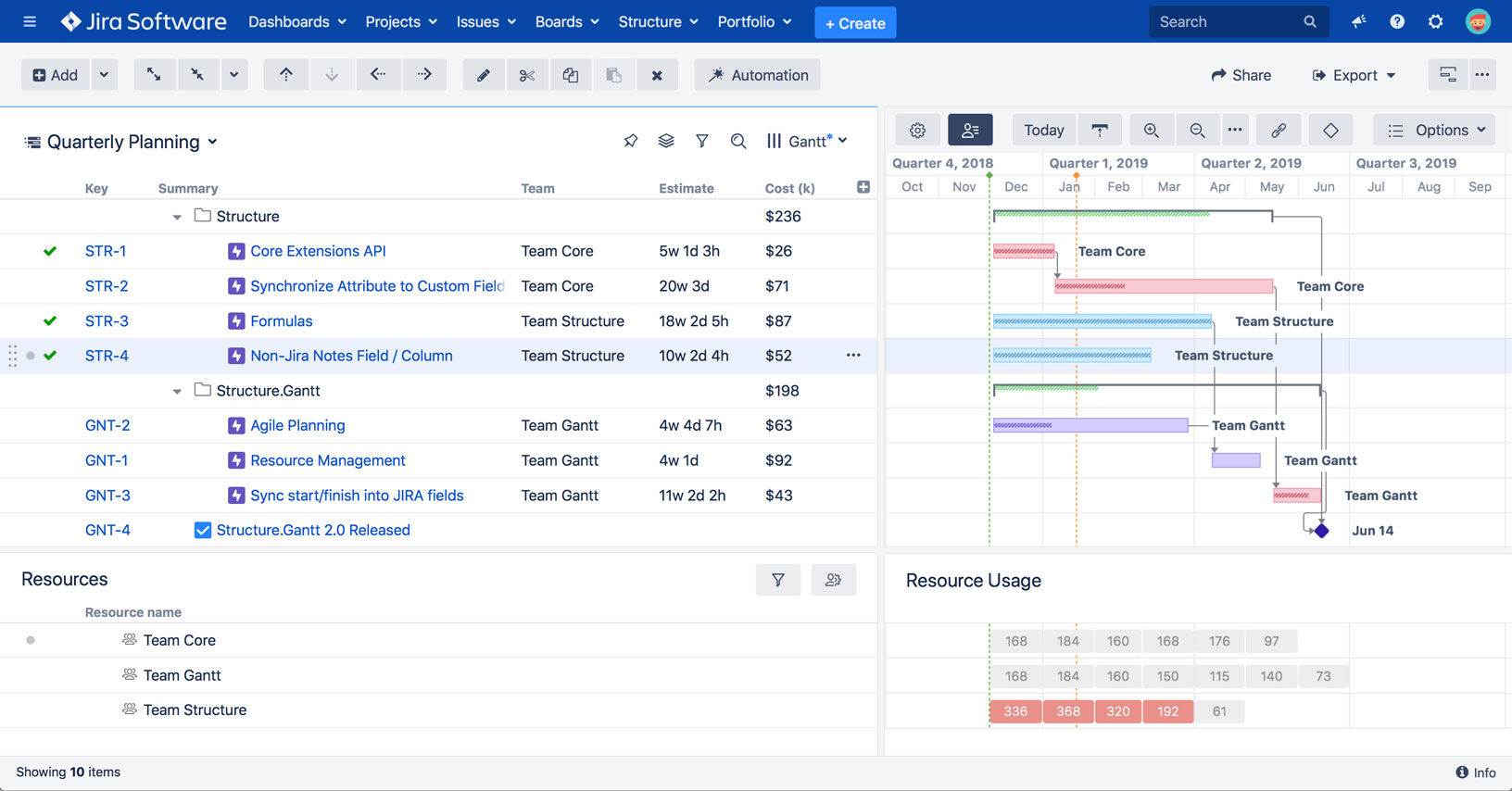
Task: Open Jira settings gear in header
Action: [x=1435, y=21]
